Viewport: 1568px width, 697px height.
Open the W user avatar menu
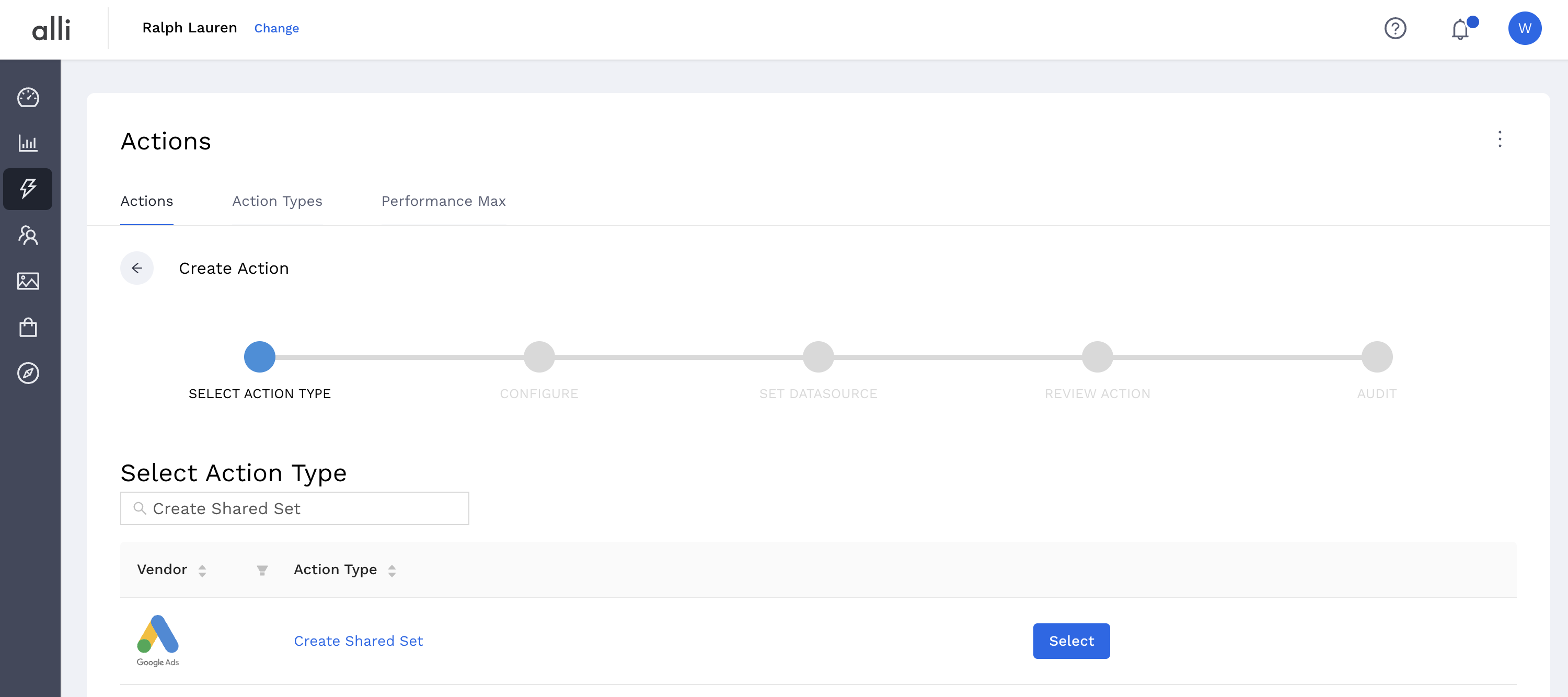click(x=1524, y=29)
